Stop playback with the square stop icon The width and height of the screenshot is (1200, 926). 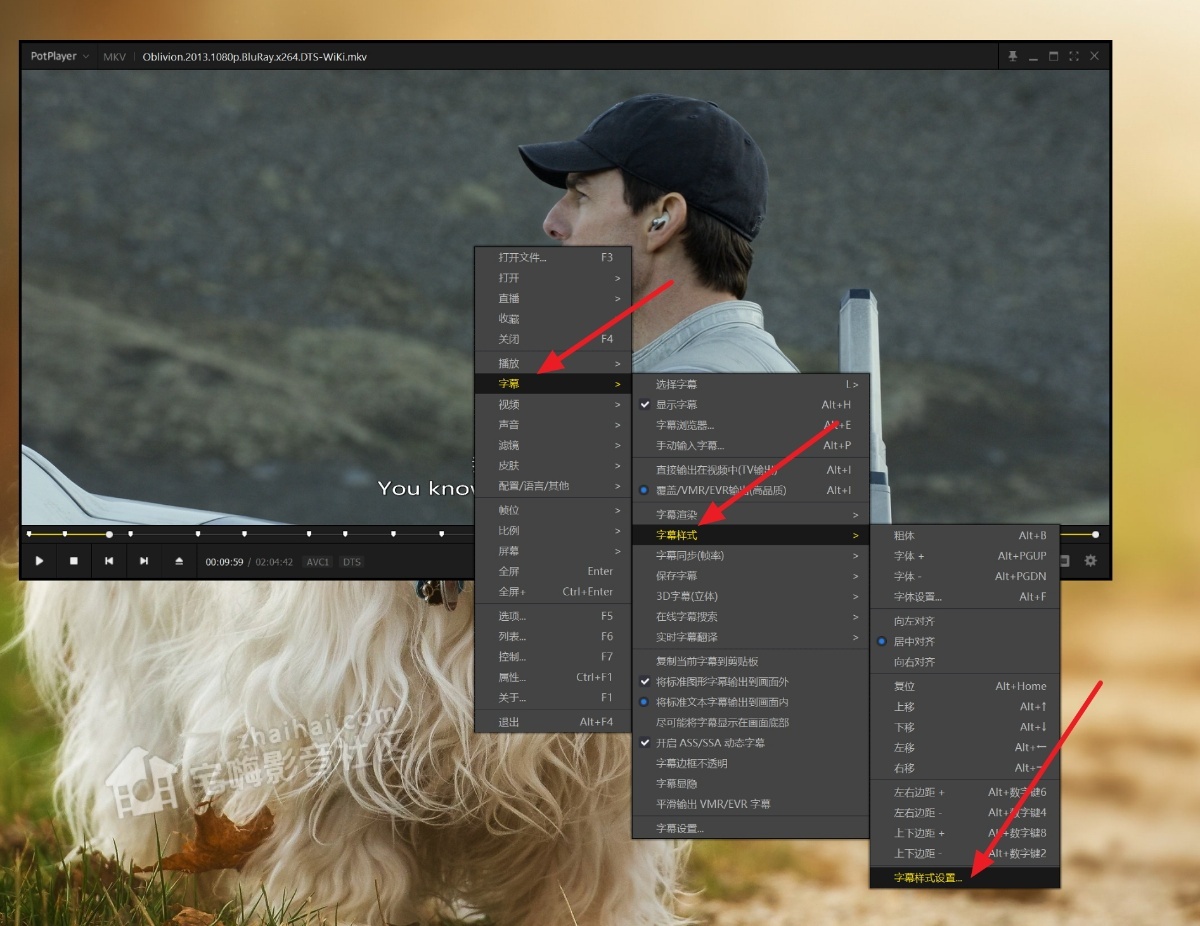(x=74, y=561)
